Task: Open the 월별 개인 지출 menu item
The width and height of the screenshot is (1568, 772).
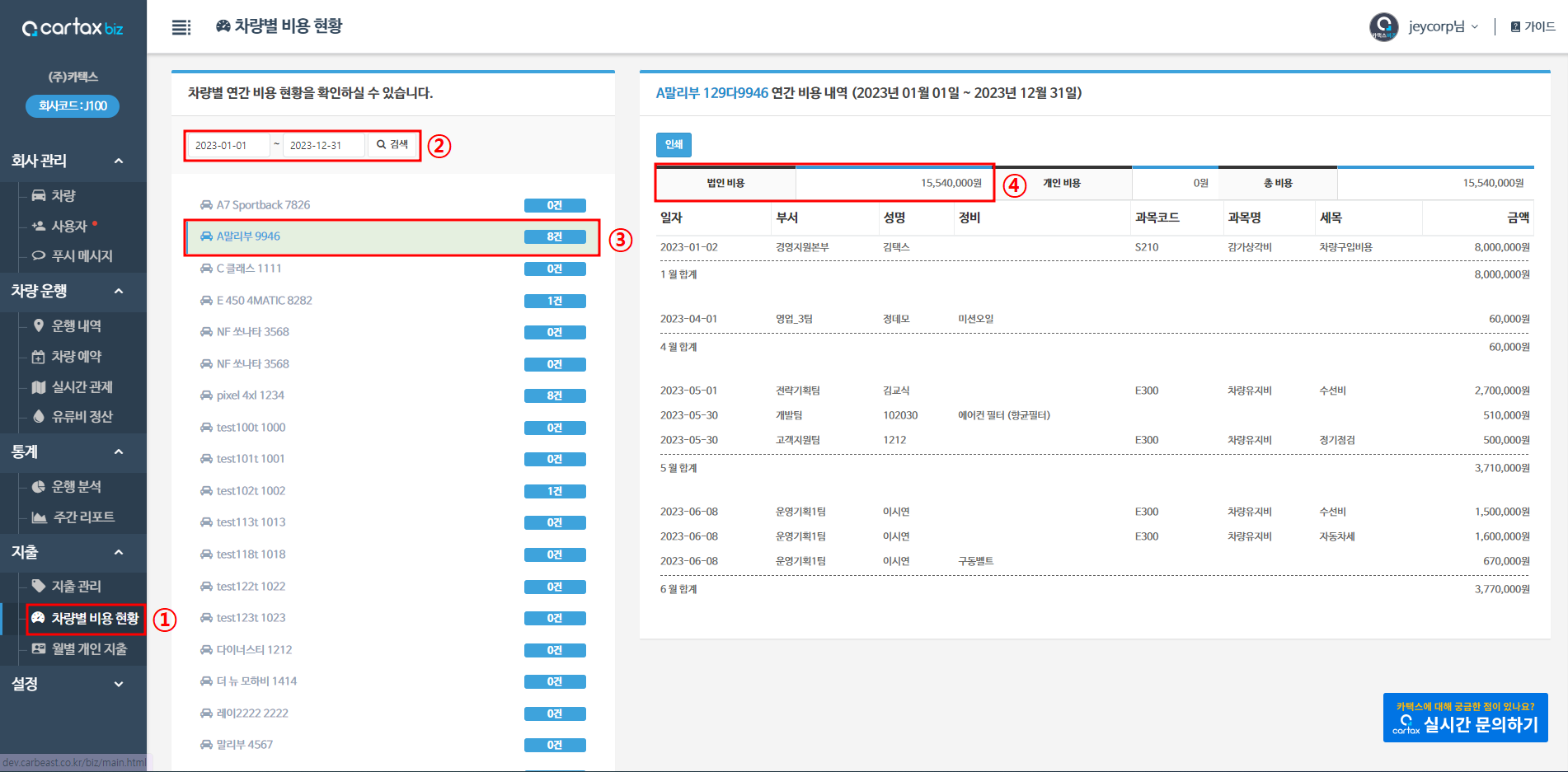Action: (x=79, y=648)
